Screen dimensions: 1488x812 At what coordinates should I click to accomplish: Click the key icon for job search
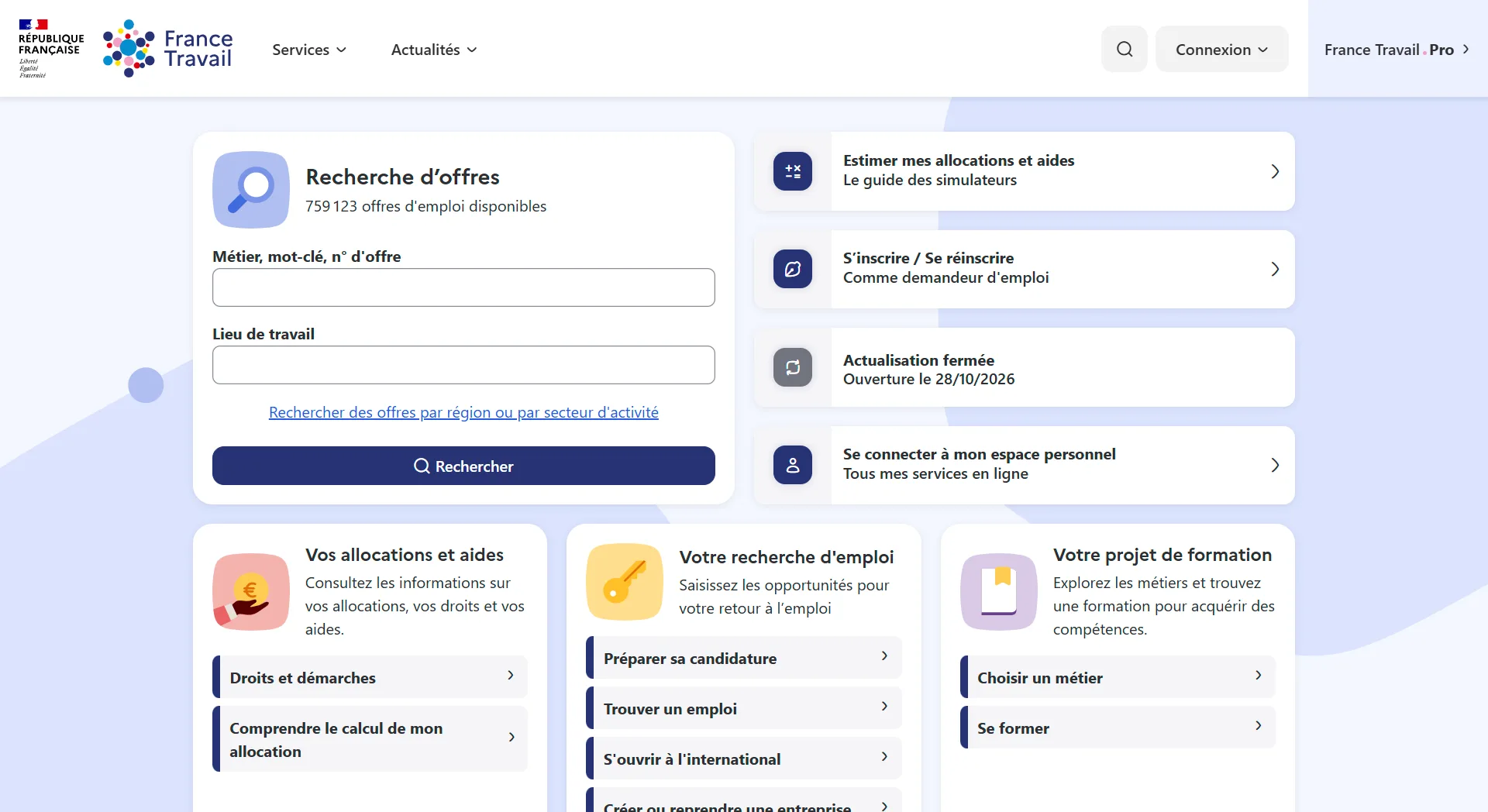625,582
